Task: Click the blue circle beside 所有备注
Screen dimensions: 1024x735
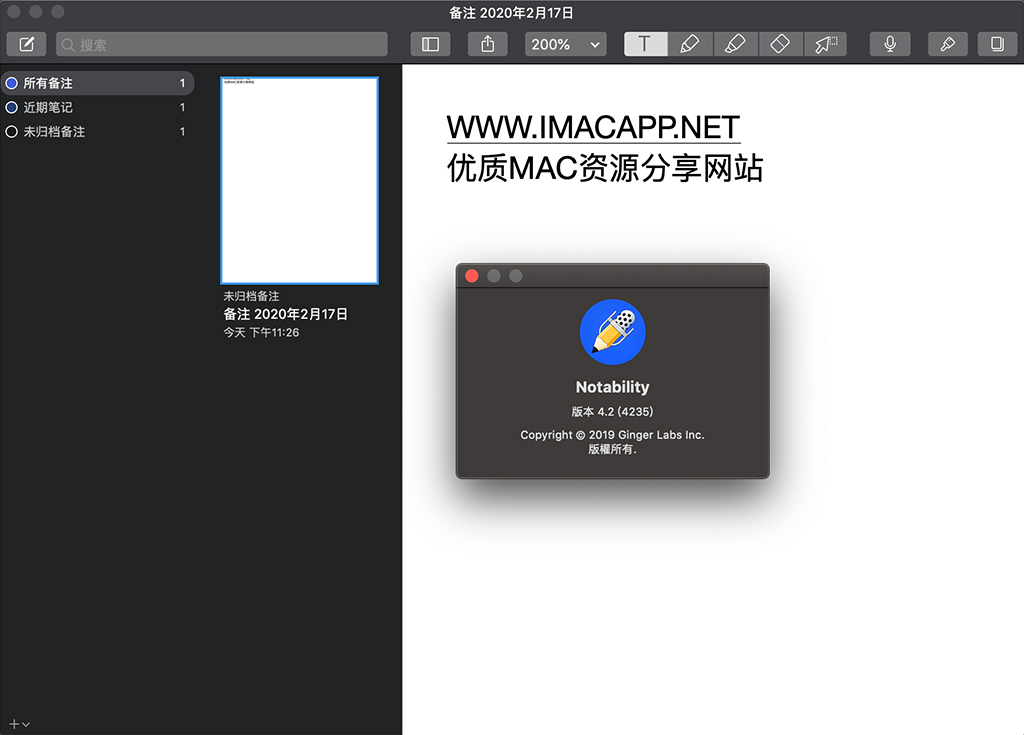Action: pyautogui.click(x=11, y=83)
